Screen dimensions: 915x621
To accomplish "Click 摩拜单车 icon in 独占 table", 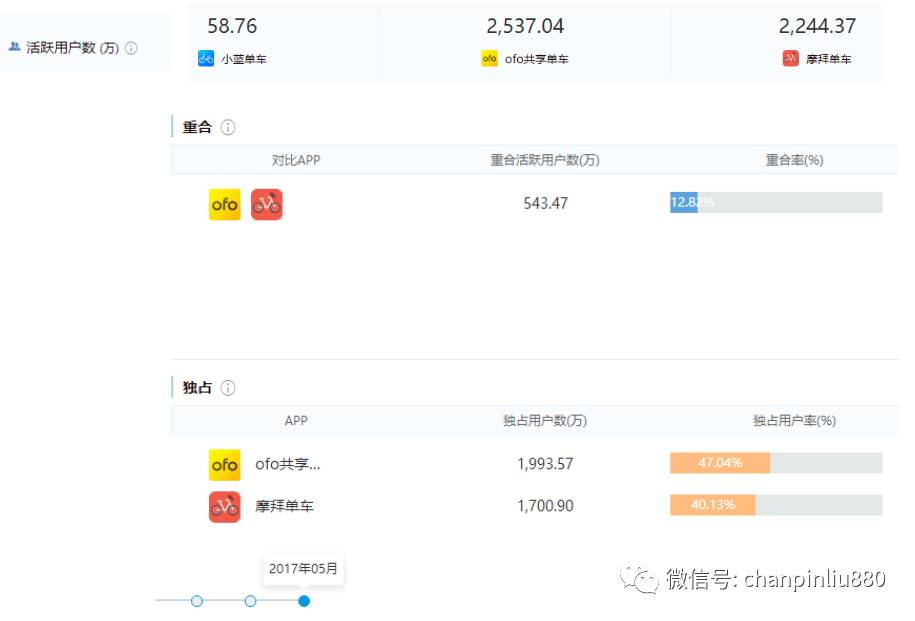I will (x=225, y=507).
